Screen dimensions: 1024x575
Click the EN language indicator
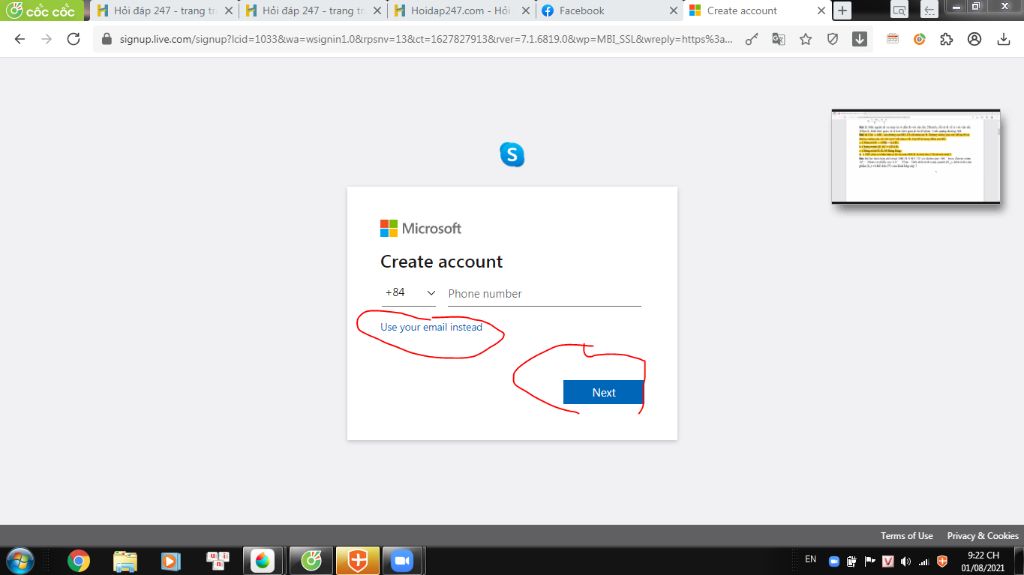[810, 559]
